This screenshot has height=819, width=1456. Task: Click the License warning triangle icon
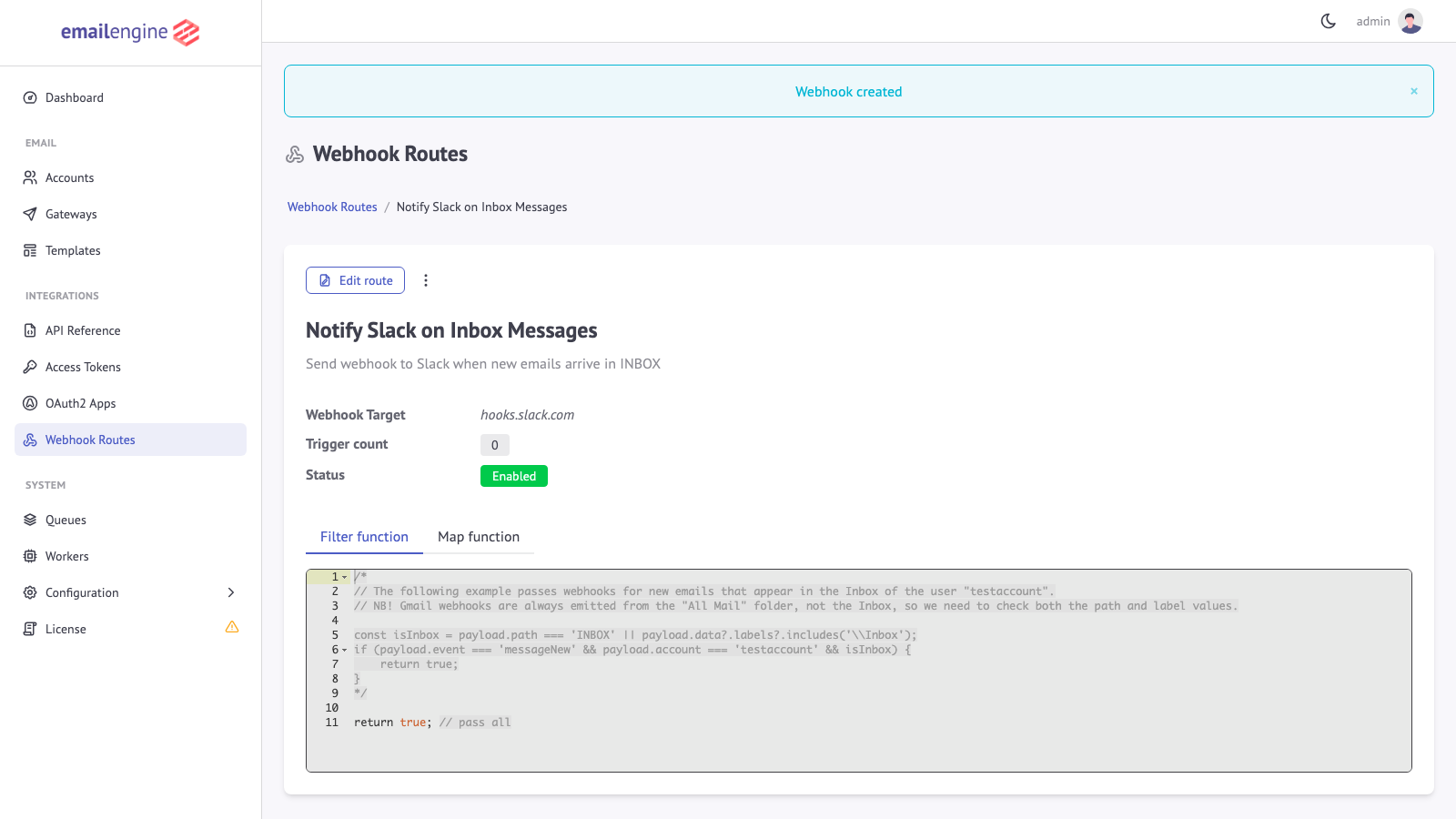pos(232,627)
